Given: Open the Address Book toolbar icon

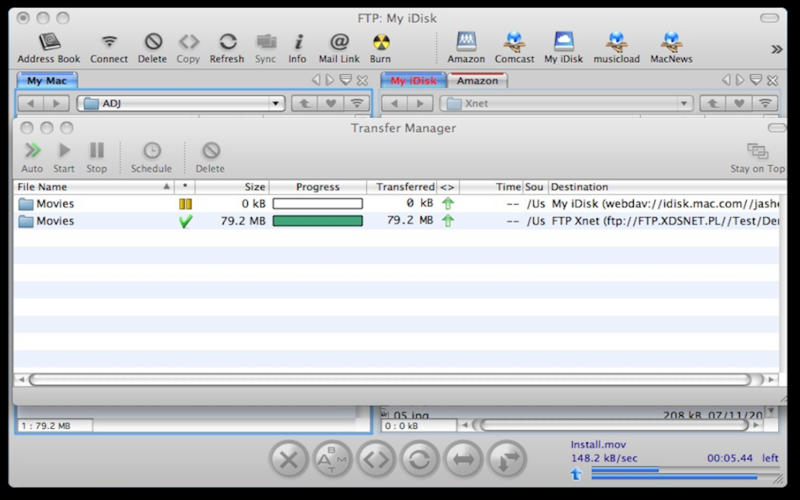Looking at the screenshot, I should click(49, 48).
